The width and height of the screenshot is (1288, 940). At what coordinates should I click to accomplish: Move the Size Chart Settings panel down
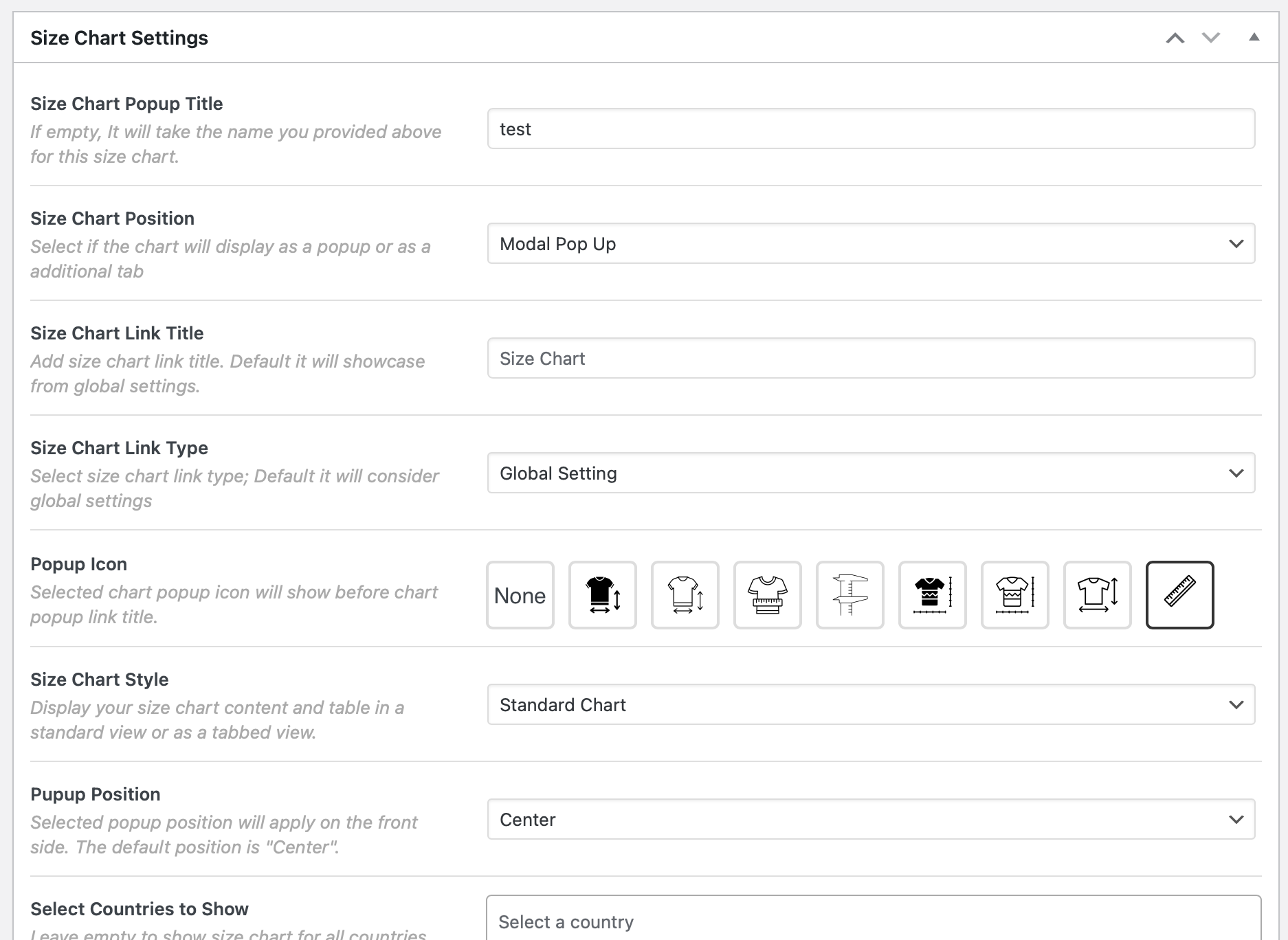(1210, 38)
